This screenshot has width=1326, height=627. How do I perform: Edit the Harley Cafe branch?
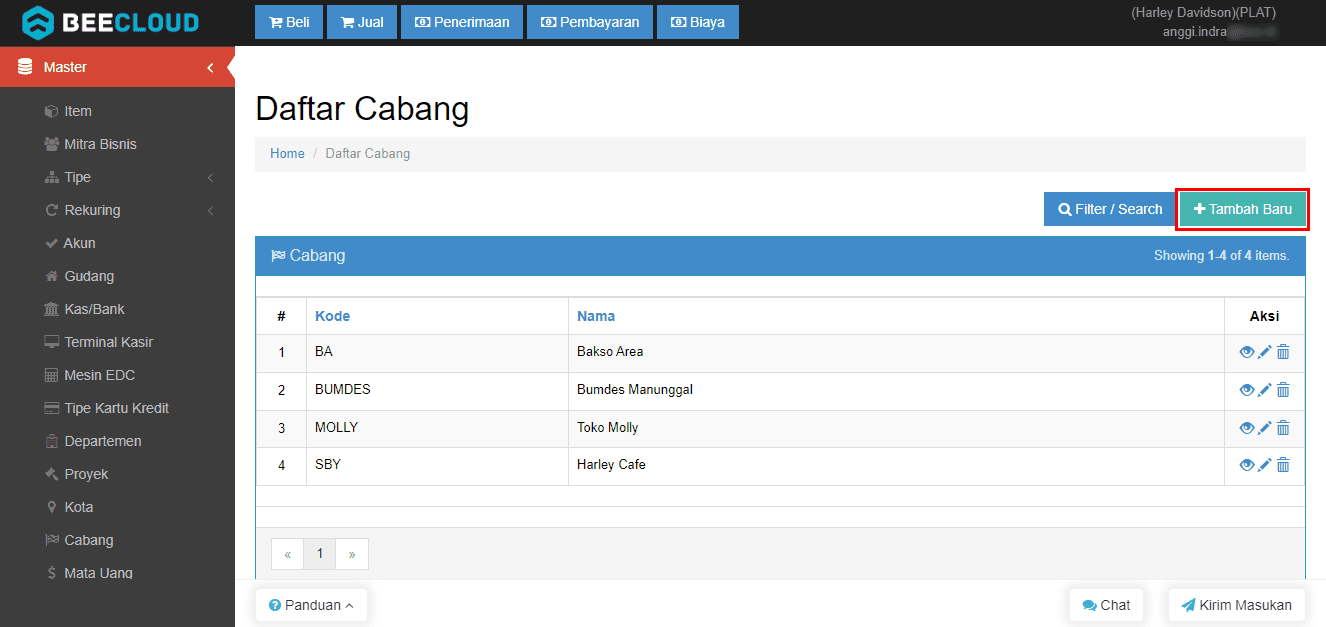pos(1265,465)
